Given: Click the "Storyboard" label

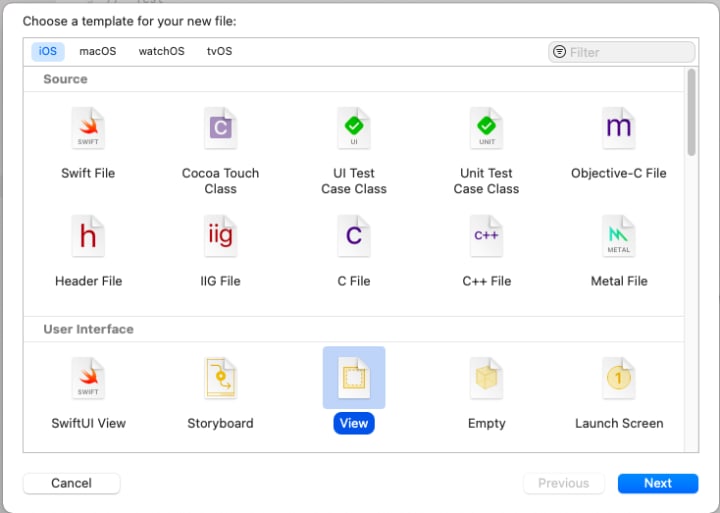Looking at the screenshot, I should pyautogui.click(x=220, y=423).
